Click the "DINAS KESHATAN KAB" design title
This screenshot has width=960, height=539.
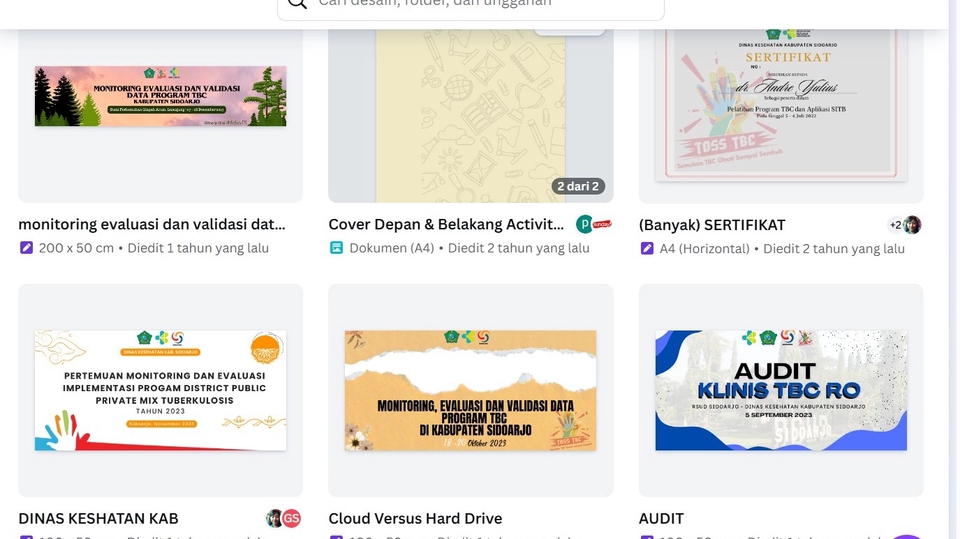[98, 518]
